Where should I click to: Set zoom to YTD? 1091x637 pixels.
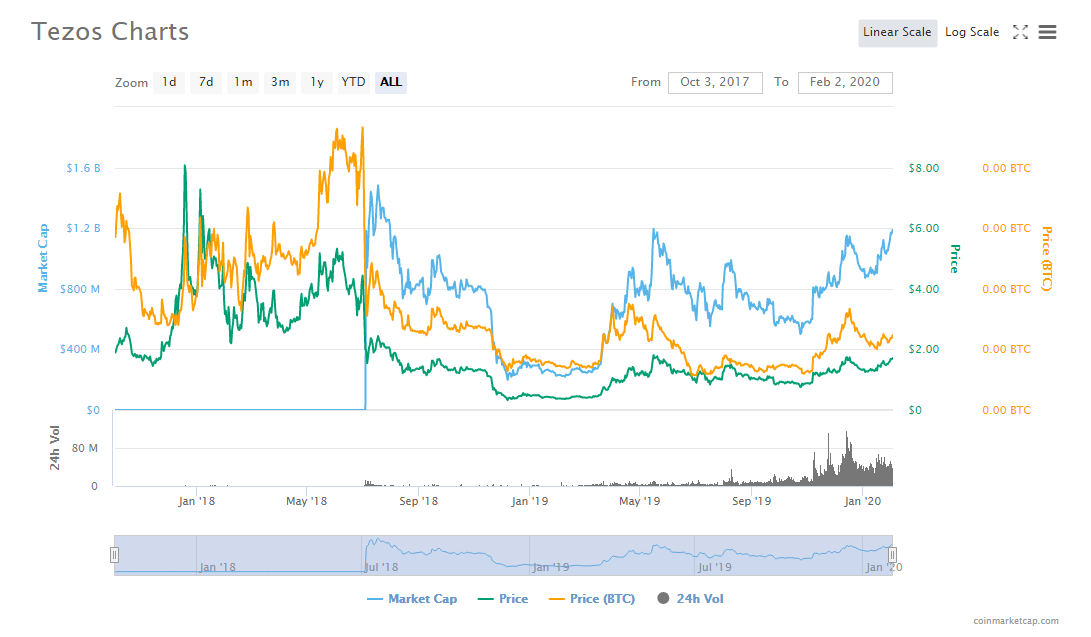click(353, 82)
